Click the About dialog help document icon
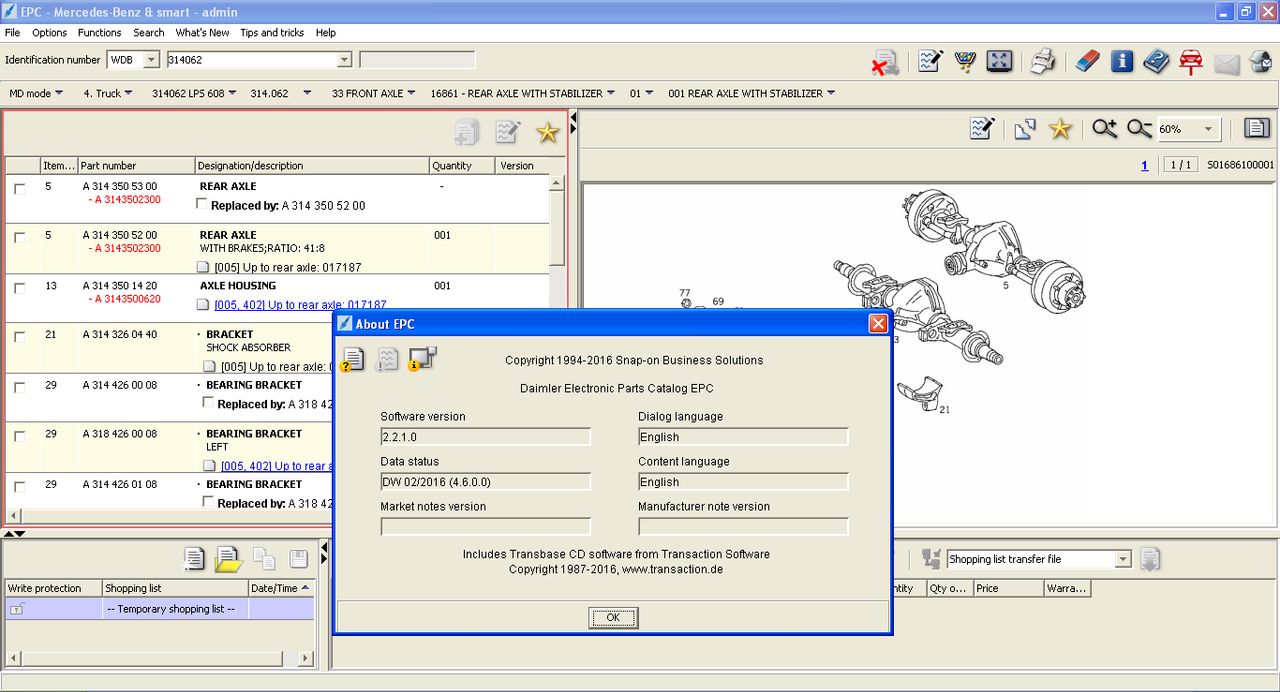1280x692 pixels. tap(352, 360)
